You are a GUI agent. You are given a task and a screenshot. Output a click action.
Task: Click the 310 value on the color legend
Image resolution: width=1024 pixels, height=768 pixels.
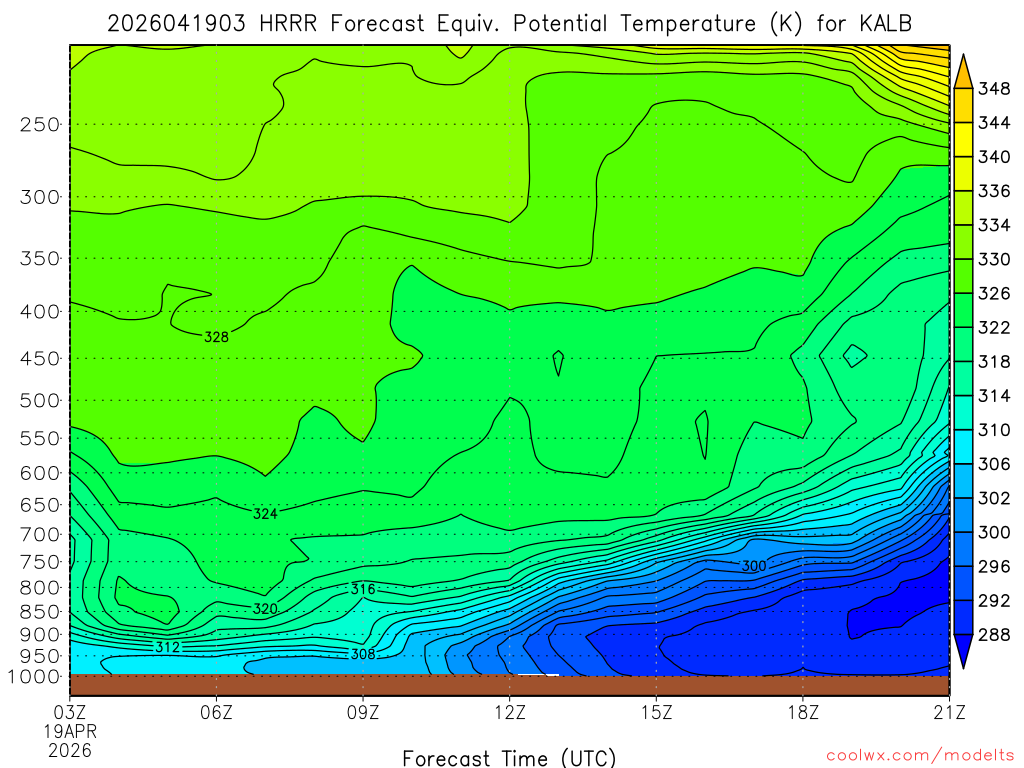pos(994,430)
